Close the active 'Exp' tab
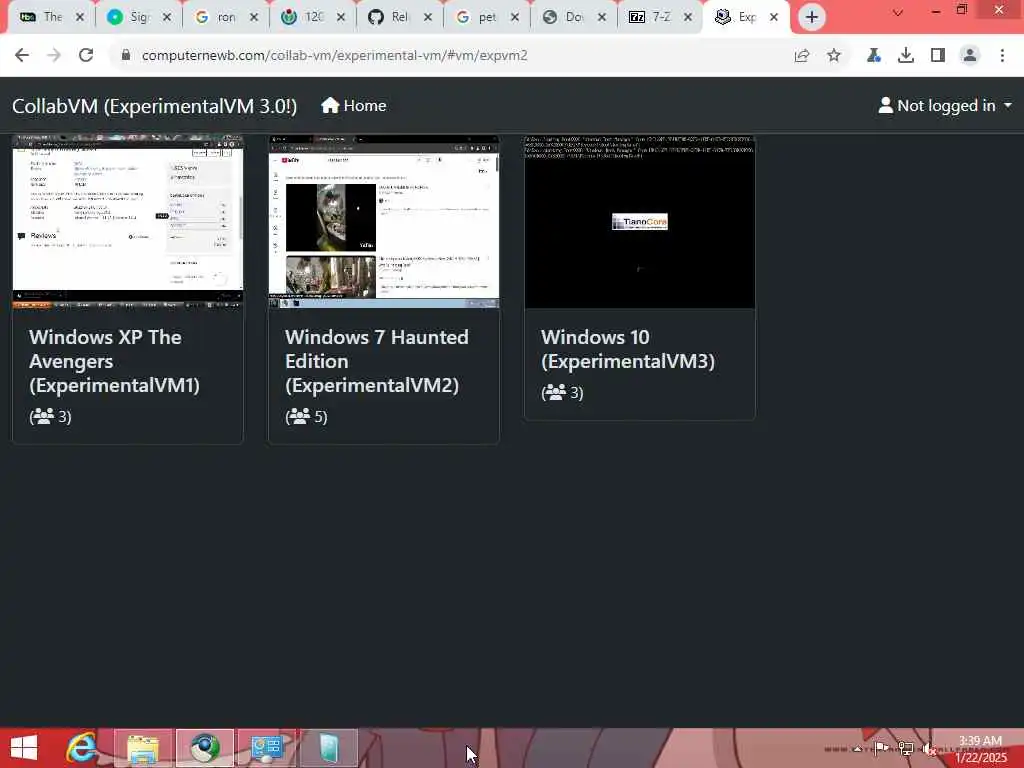 774,18
